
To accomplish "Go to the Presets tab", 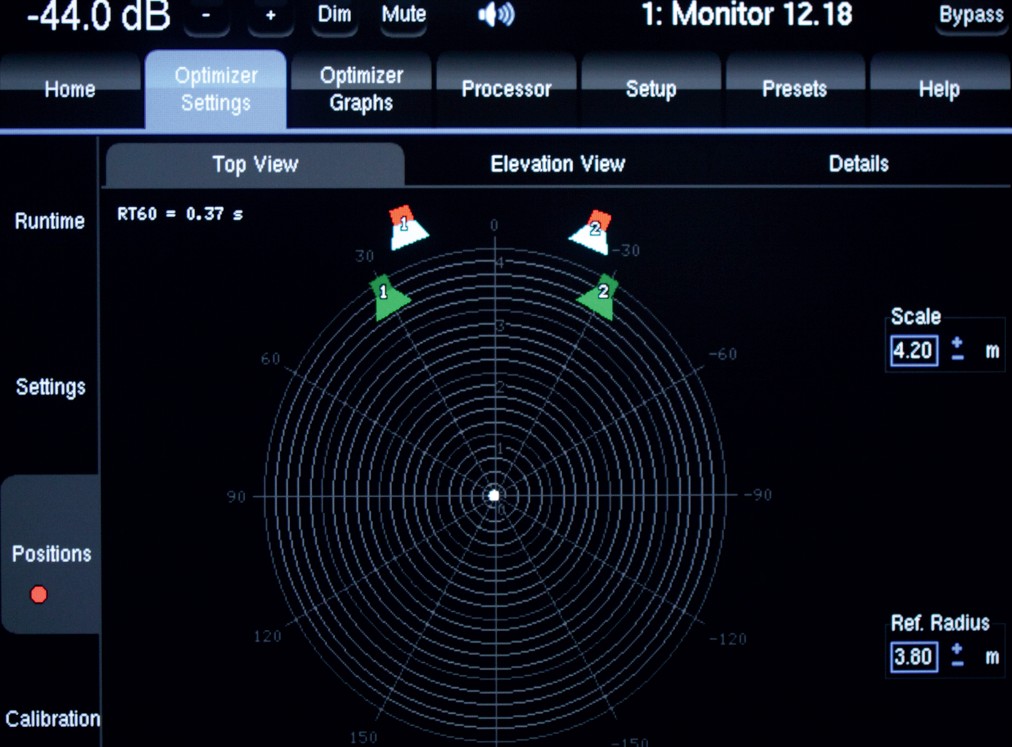I will click(794, 89).
